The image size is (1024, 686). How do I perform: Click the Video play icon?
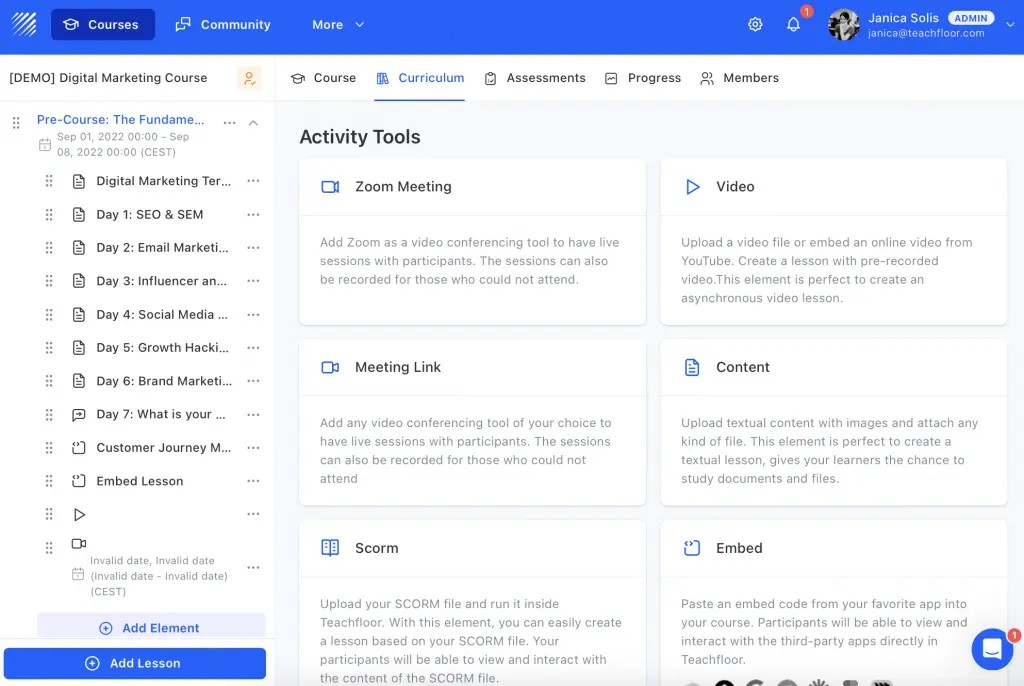[692, 187]
